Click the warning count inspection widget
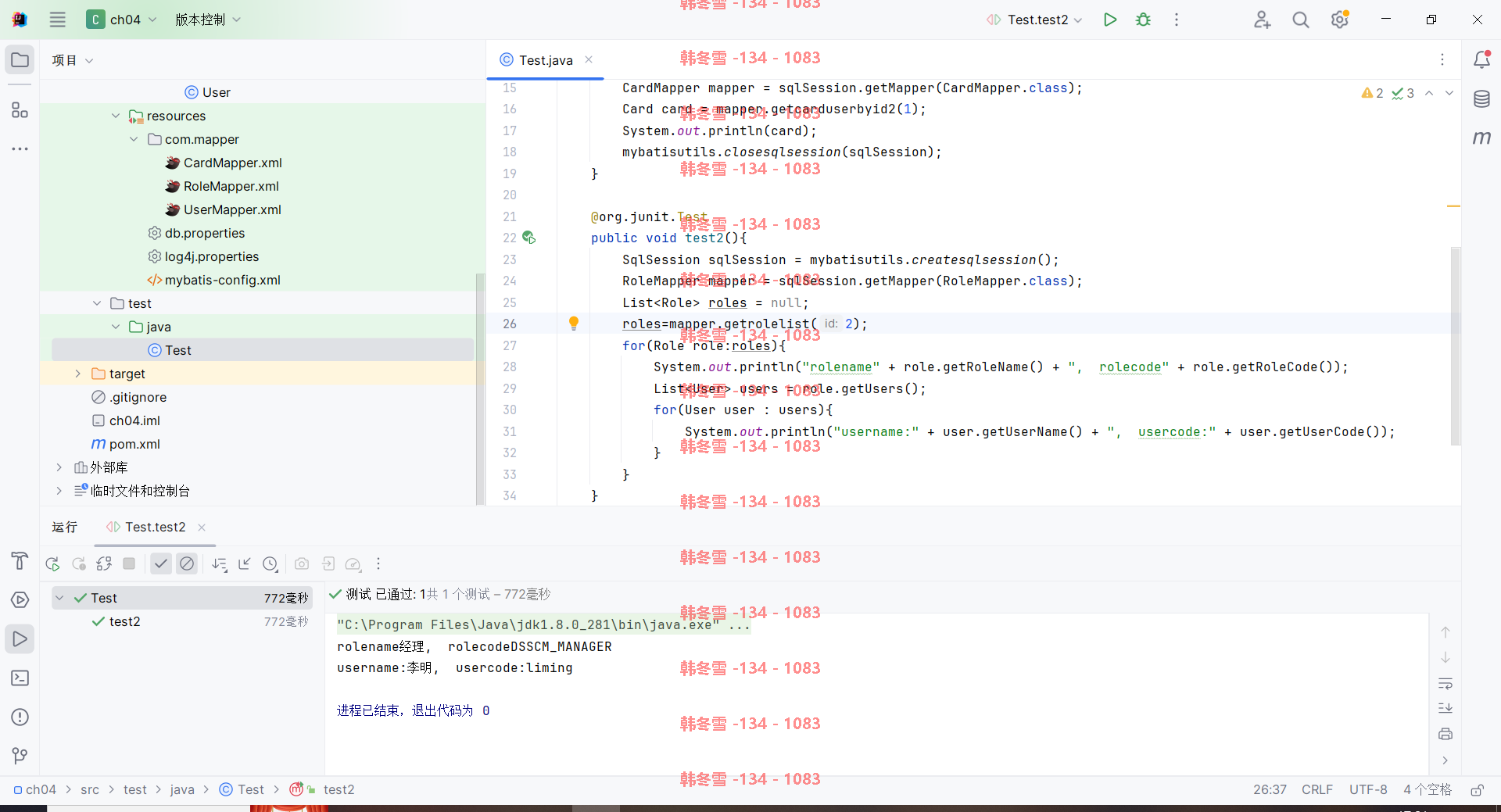 [1372, 93]
